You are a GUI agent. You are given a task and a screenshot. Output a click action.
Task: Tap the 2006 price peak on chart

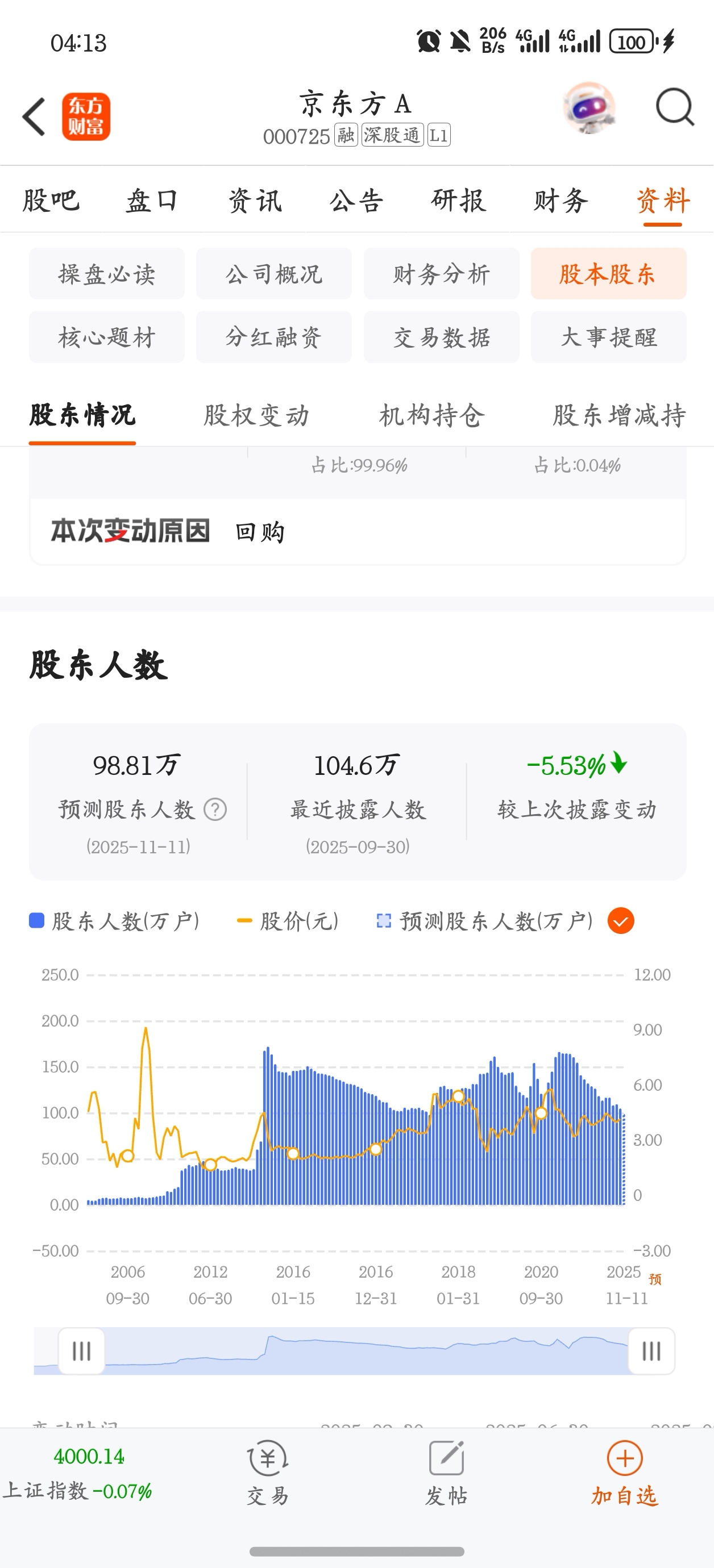[x=146, y=1029]
